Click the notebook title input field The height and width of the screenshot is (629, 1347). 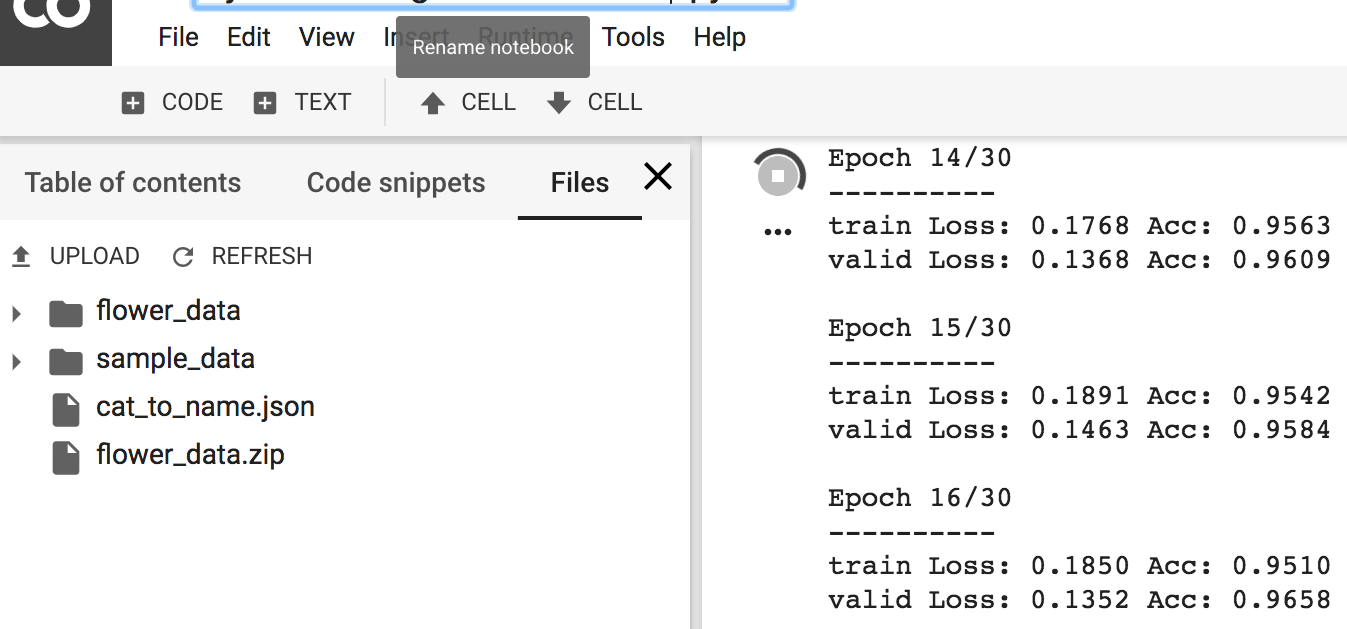(x=494, y=4)
